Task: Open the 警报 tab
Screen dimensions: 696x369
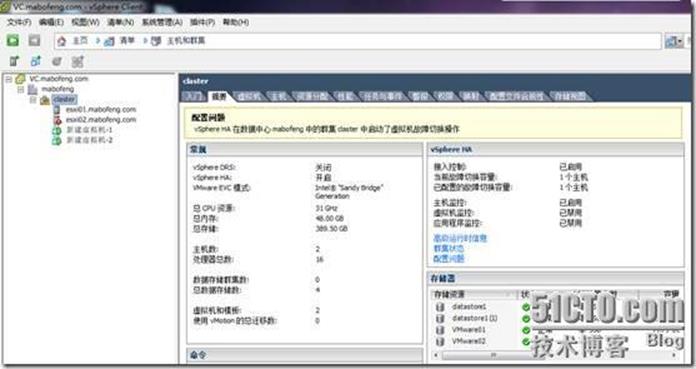Action: coord(420,96)
